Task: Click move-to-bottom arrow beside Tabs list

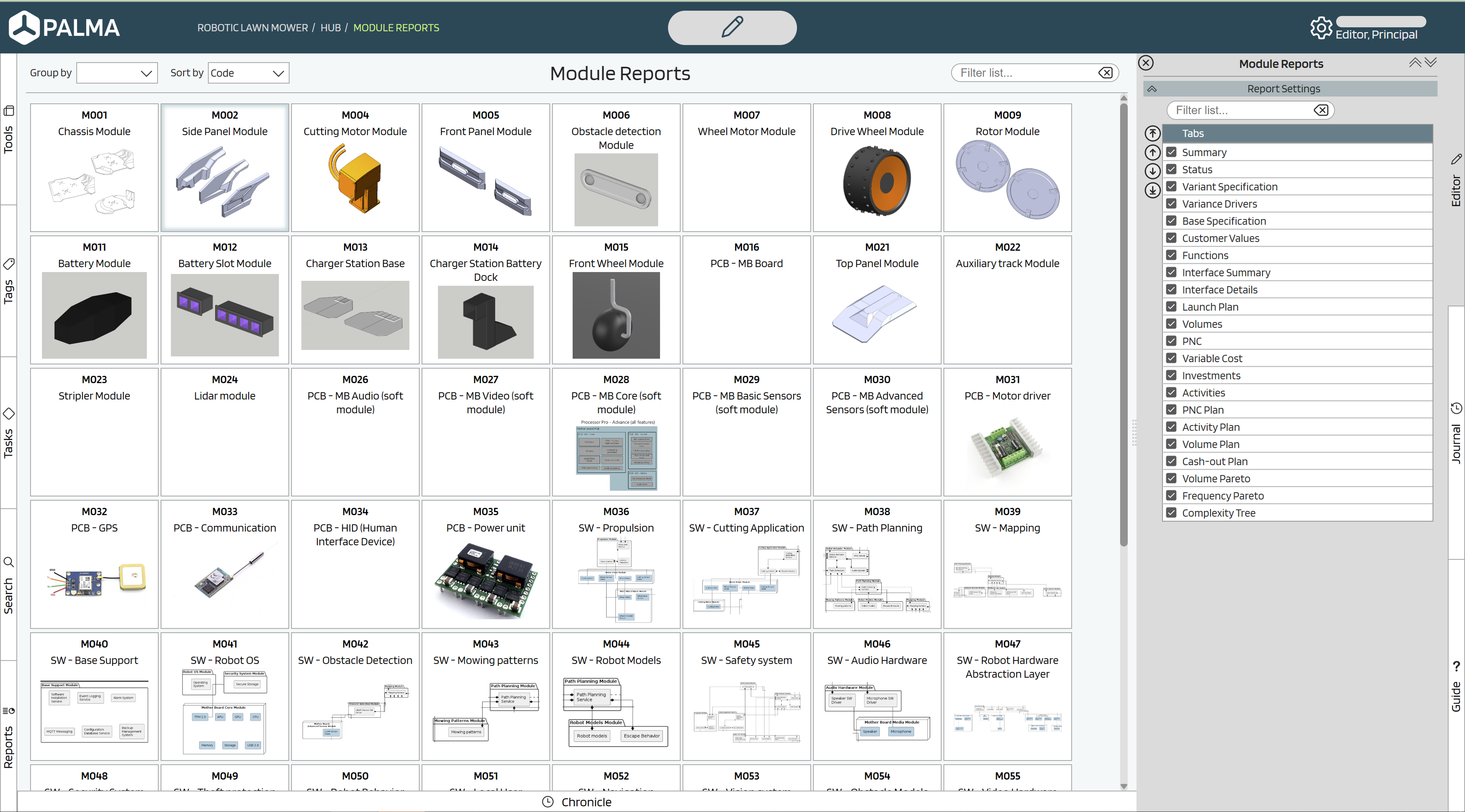Action: pyautogui.click(x=1152, y=190)
